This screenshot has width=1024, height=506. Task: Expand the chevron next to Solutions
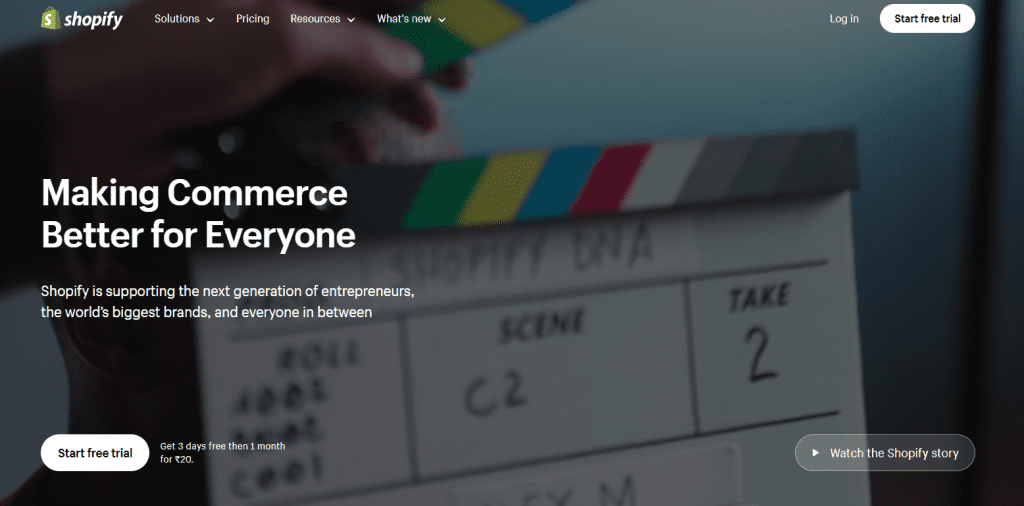(210, 20)
